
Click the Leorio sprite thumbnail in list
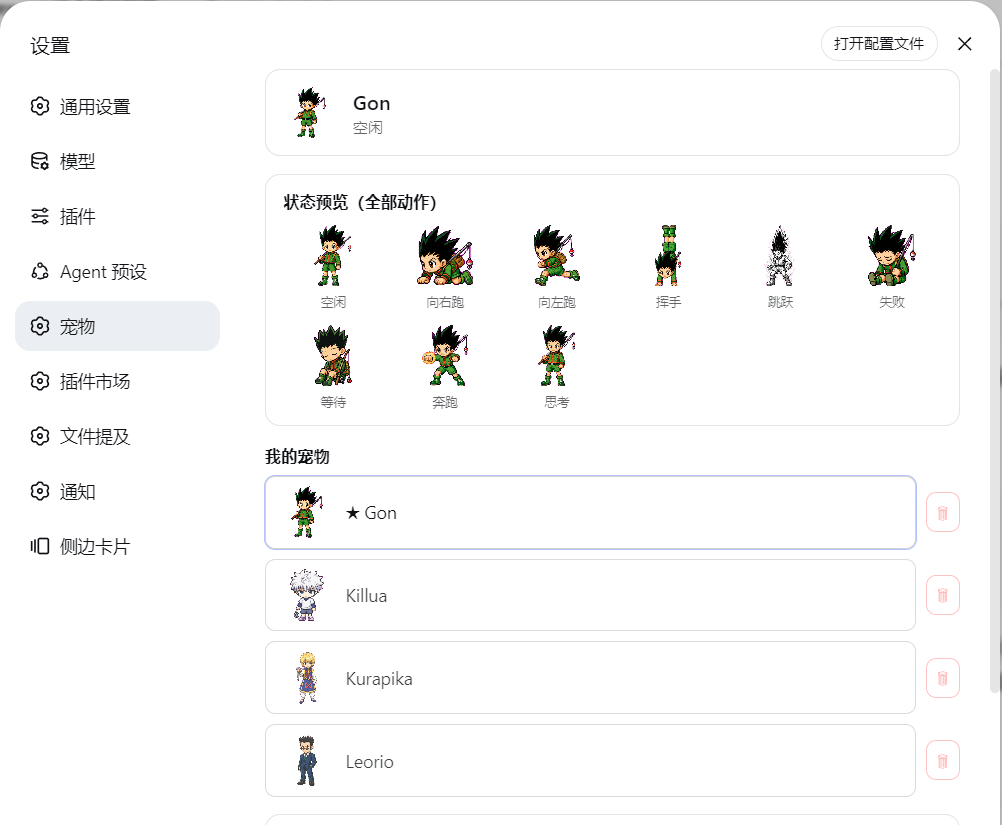click(307, 760)
